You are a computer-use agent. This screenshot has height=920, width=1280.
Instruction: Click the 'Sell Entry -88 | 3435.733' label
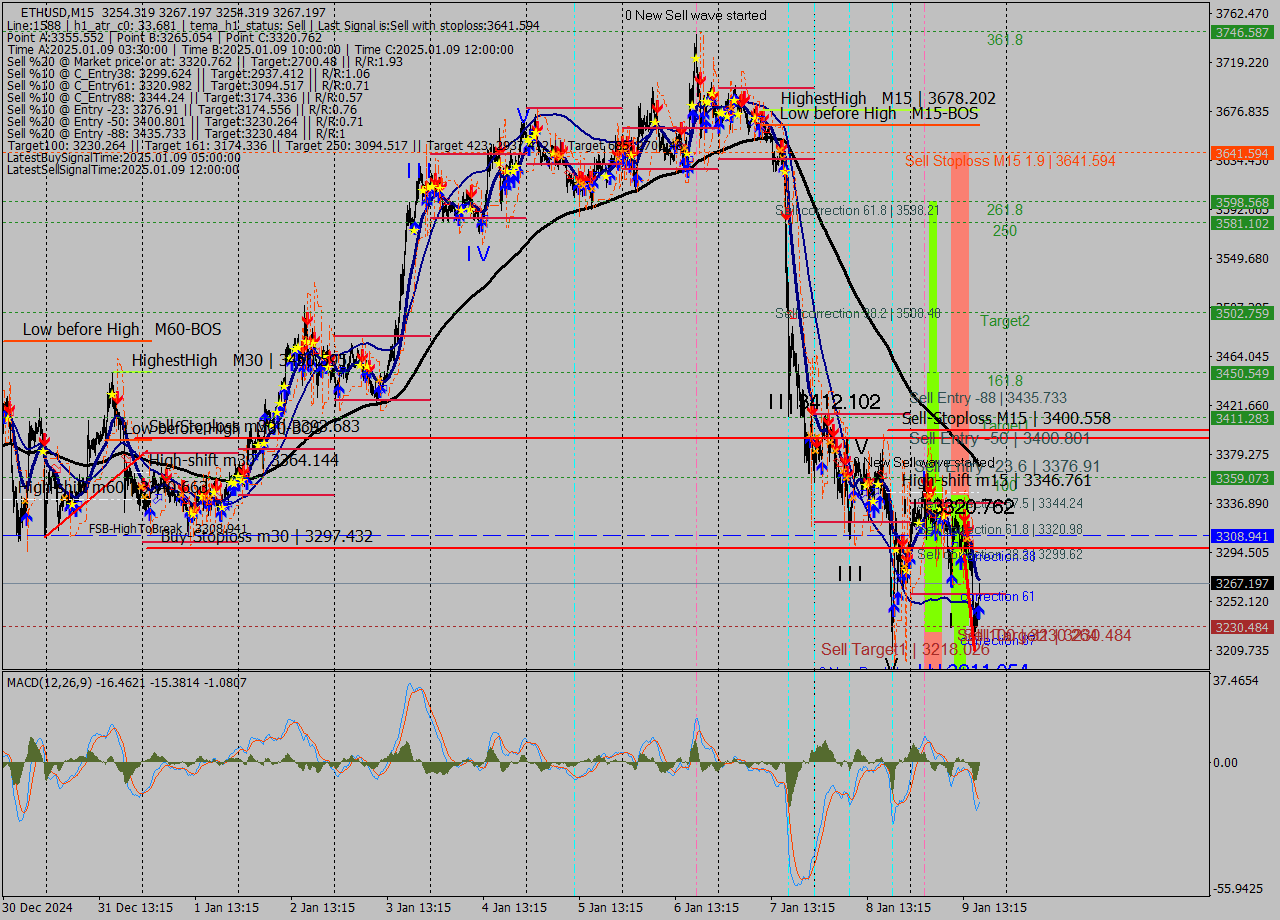point(988,398)
